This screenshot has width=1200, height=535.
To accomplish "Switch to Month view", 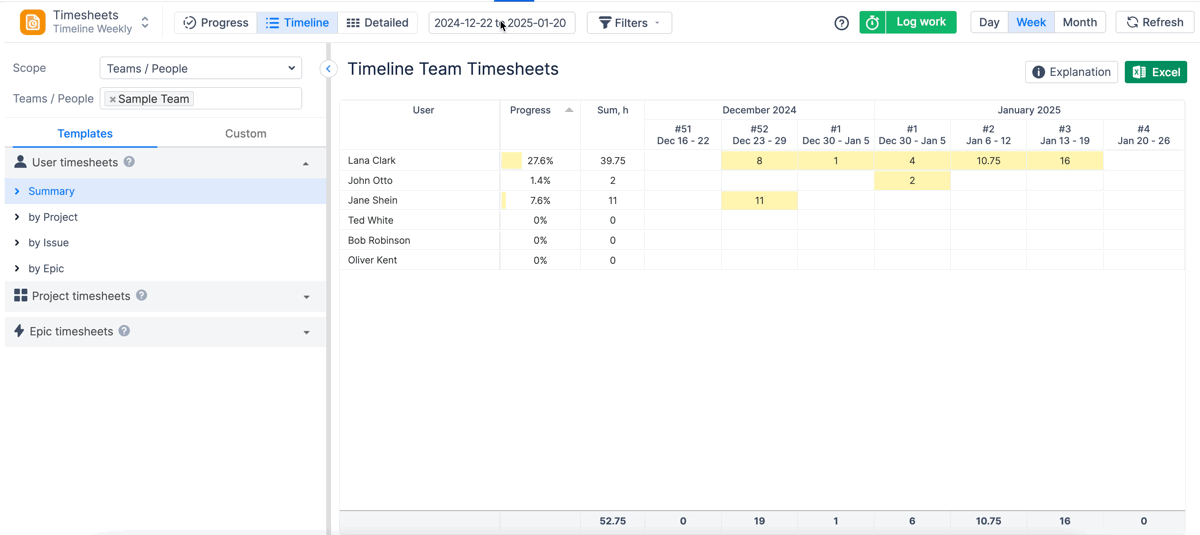I will tap(1079, 22).
